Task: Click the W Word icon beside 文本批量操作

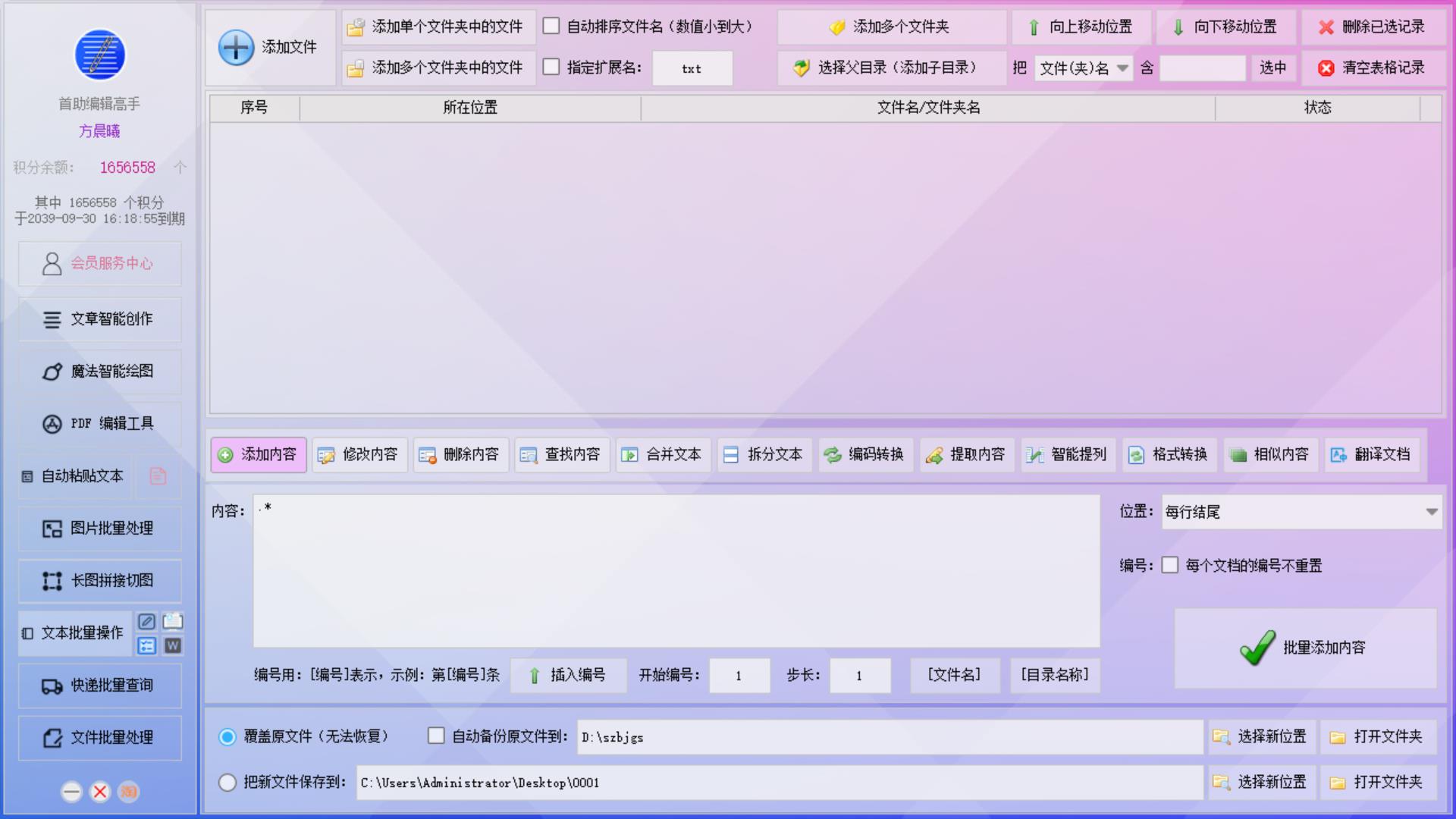Action: (x=173, y=645)
